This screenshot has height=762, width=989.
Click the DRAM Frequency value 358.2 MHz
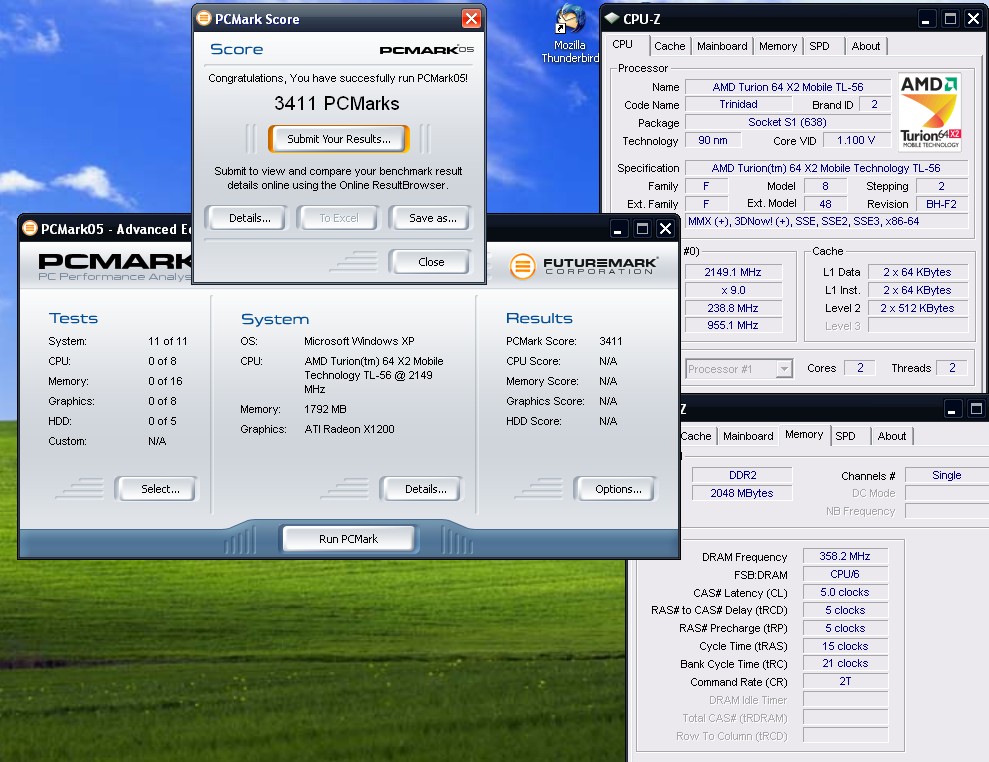click(845, 556)
